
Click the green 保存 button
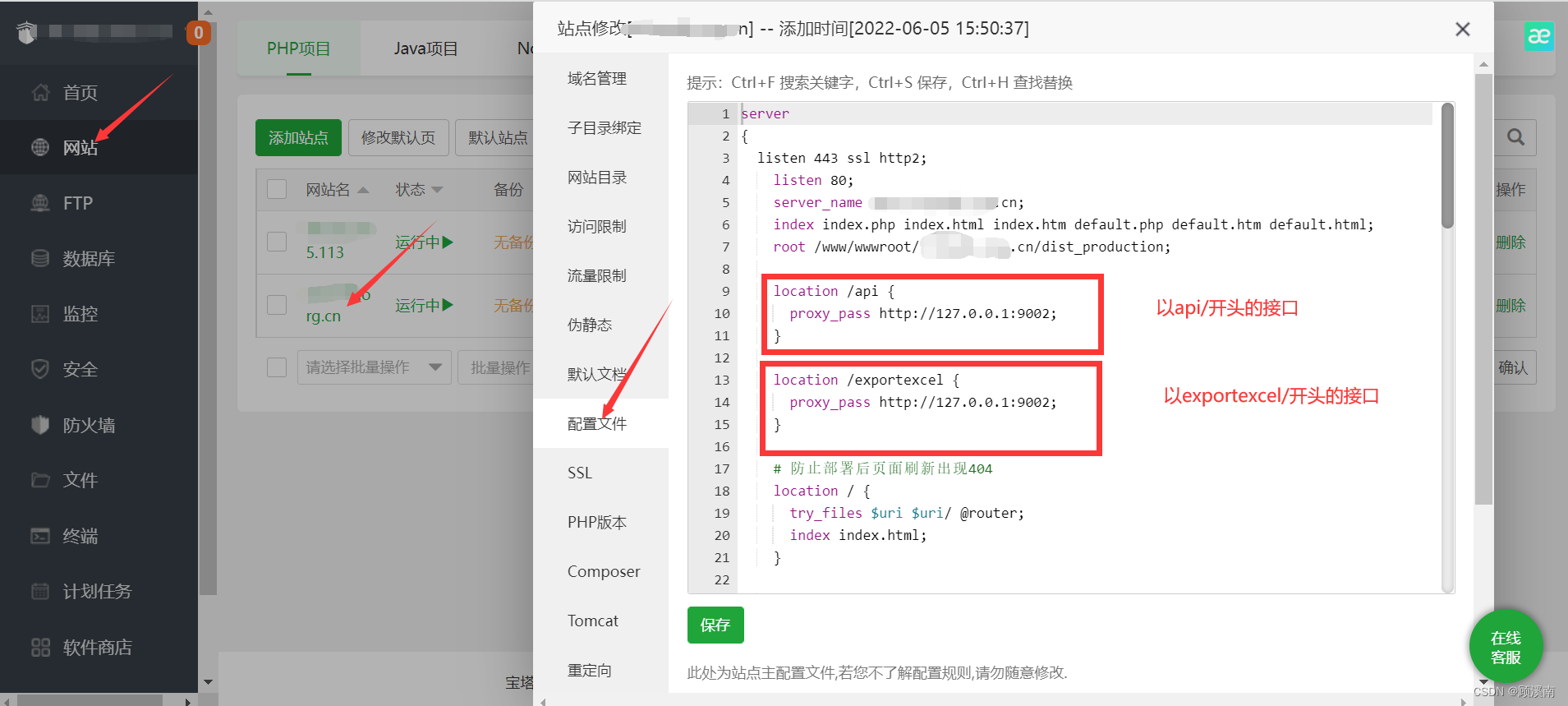[715, 625]
